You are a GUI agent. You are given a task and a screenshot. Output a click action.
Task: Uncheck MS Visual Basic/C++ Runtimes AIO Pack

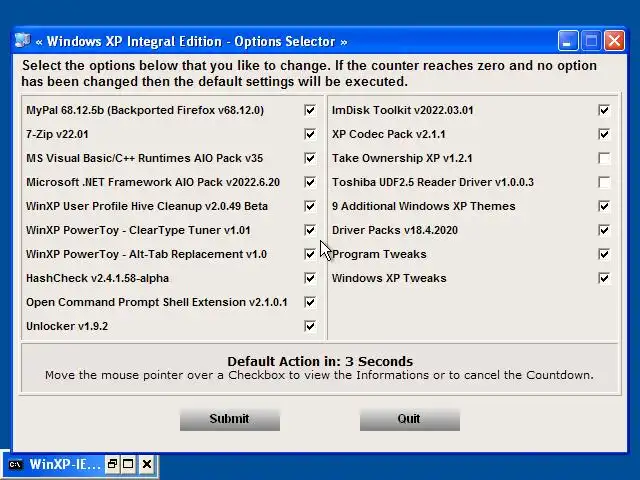tap(310, 158)
